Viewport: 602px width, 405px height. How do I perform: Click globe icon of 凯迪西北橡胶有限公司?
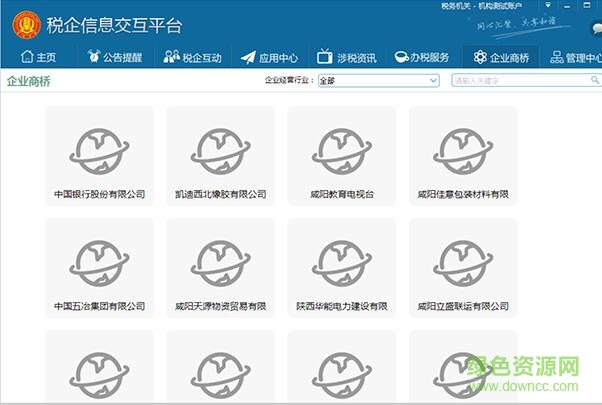coord(221,151)
